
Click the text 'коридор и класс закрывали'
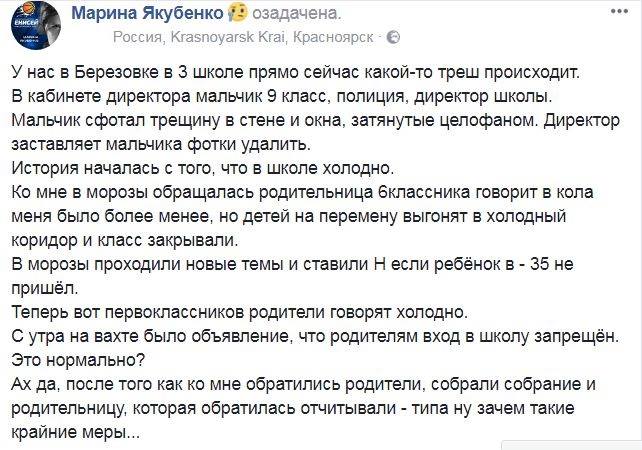124,240
